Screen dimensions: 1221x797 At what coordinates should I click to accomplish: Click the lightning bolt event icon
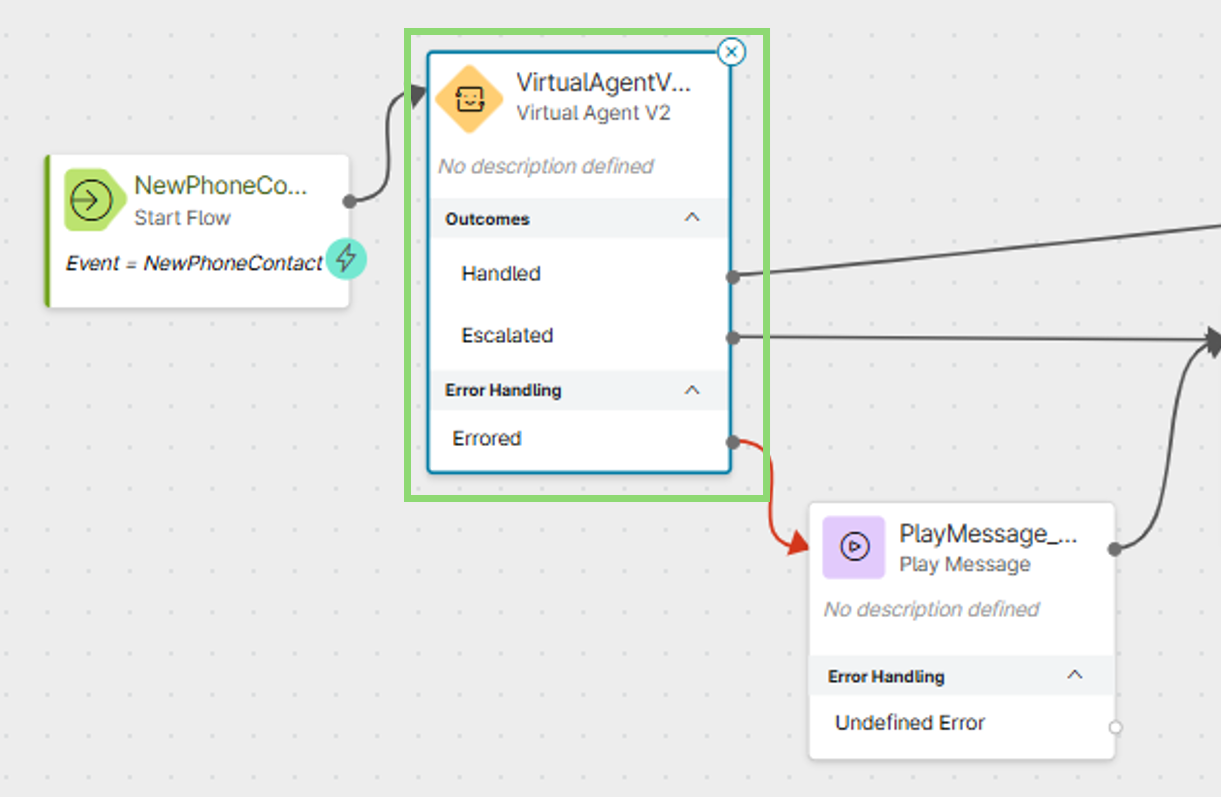point(346,259)
